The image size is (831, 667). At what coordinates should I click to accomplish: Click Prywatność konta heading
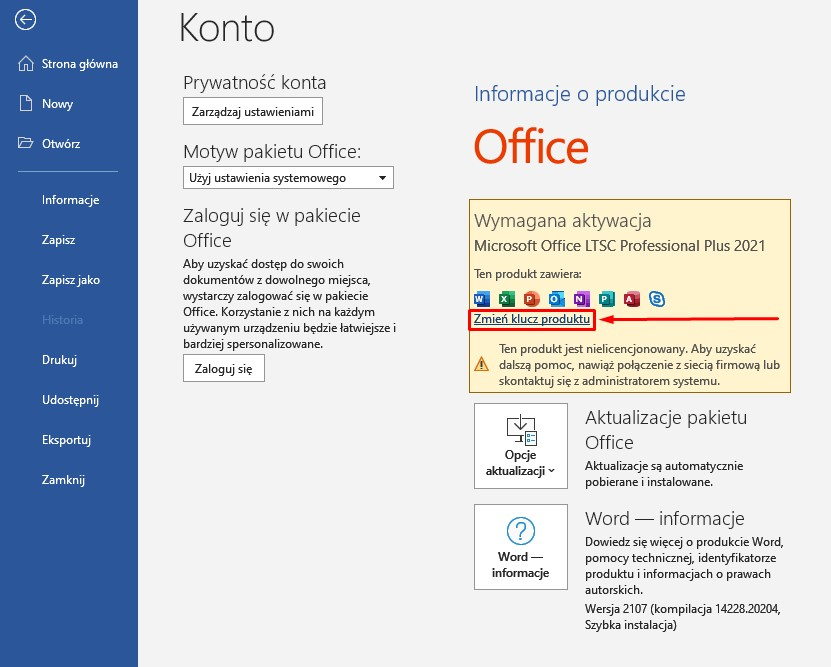pos(254,83)
